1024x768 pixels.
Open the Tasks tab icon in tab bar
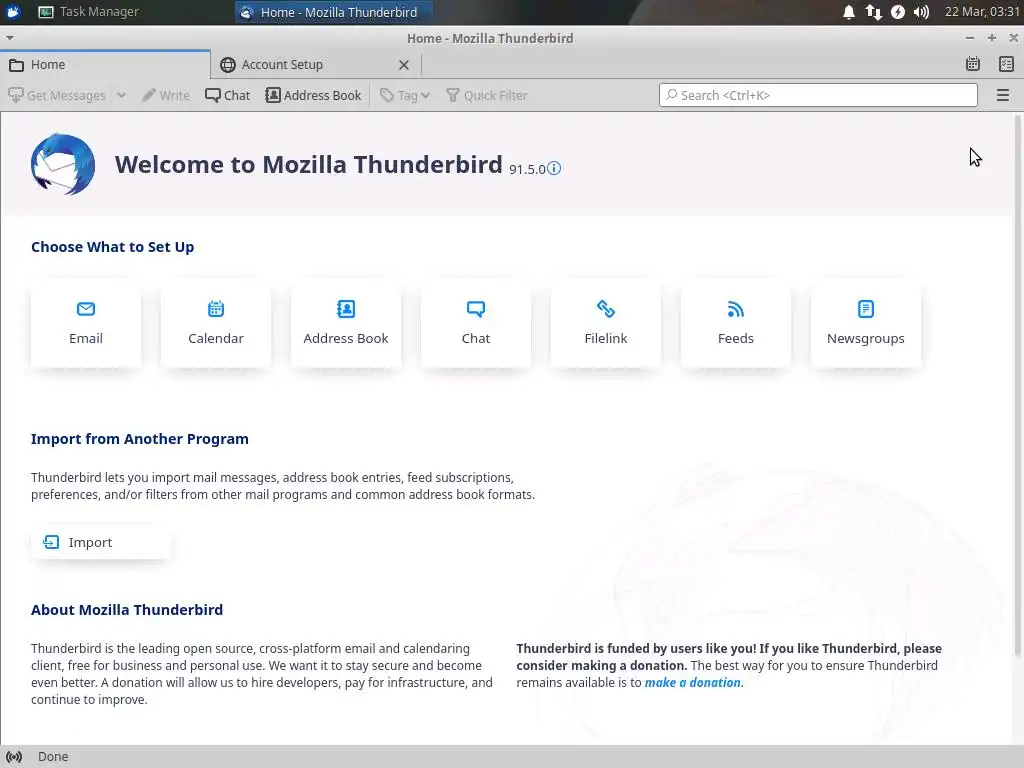click(x=1006, y=64)
